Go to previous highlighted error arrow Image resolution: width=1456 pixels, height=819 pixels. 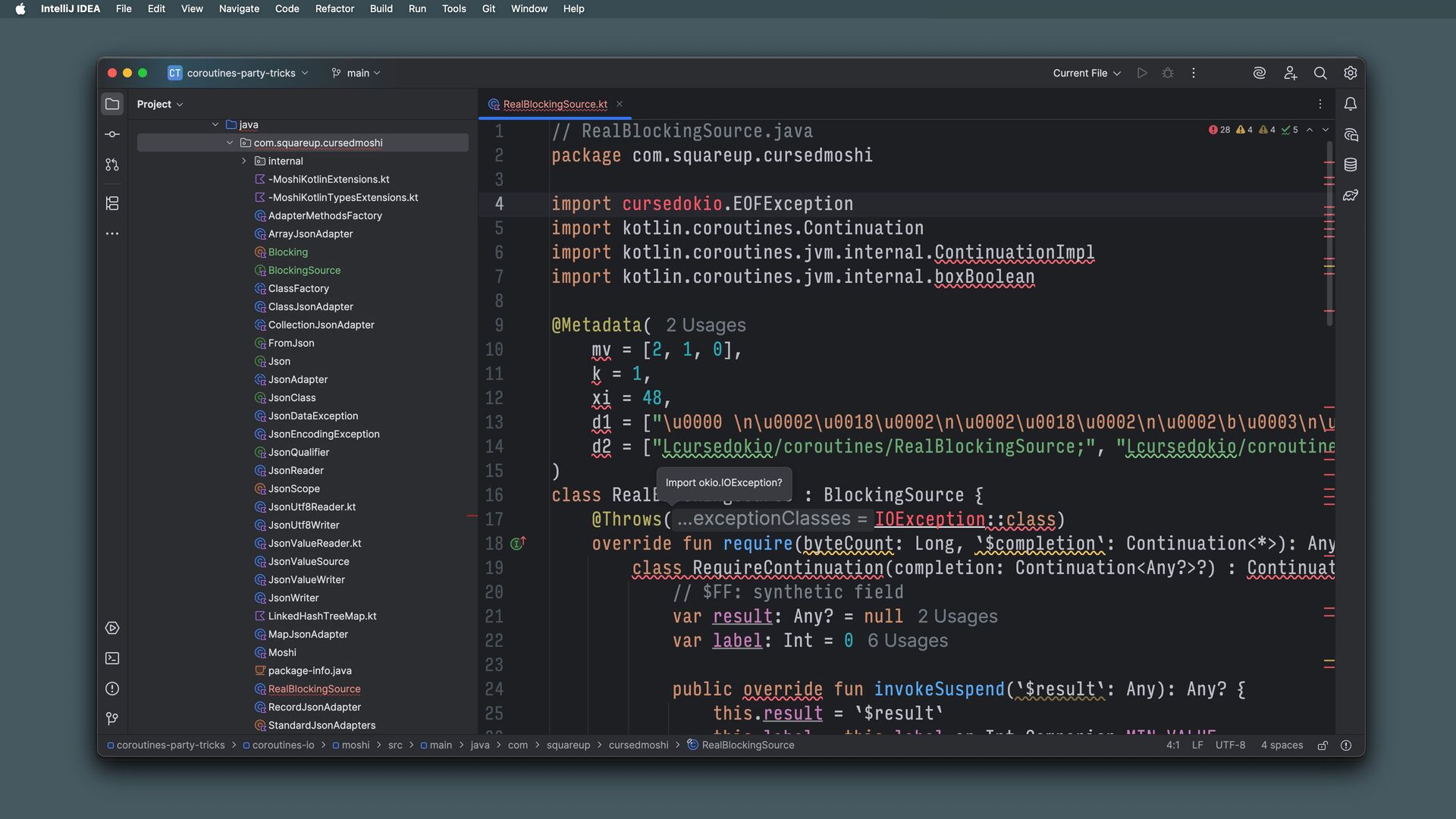pyautogui.click(x=1310, y=130)
